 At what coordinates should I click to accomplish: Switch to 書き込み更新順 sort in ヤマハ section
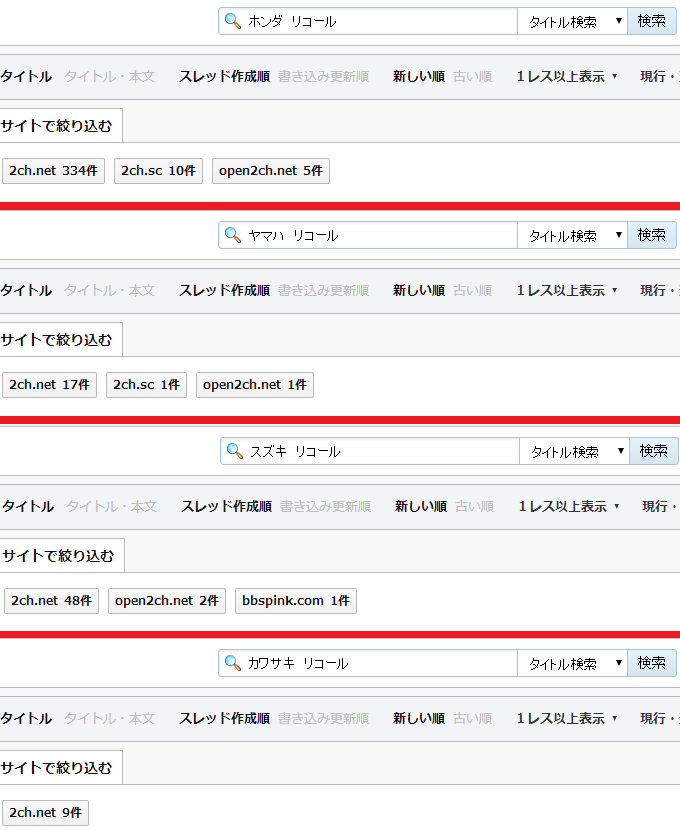[323, 290]
